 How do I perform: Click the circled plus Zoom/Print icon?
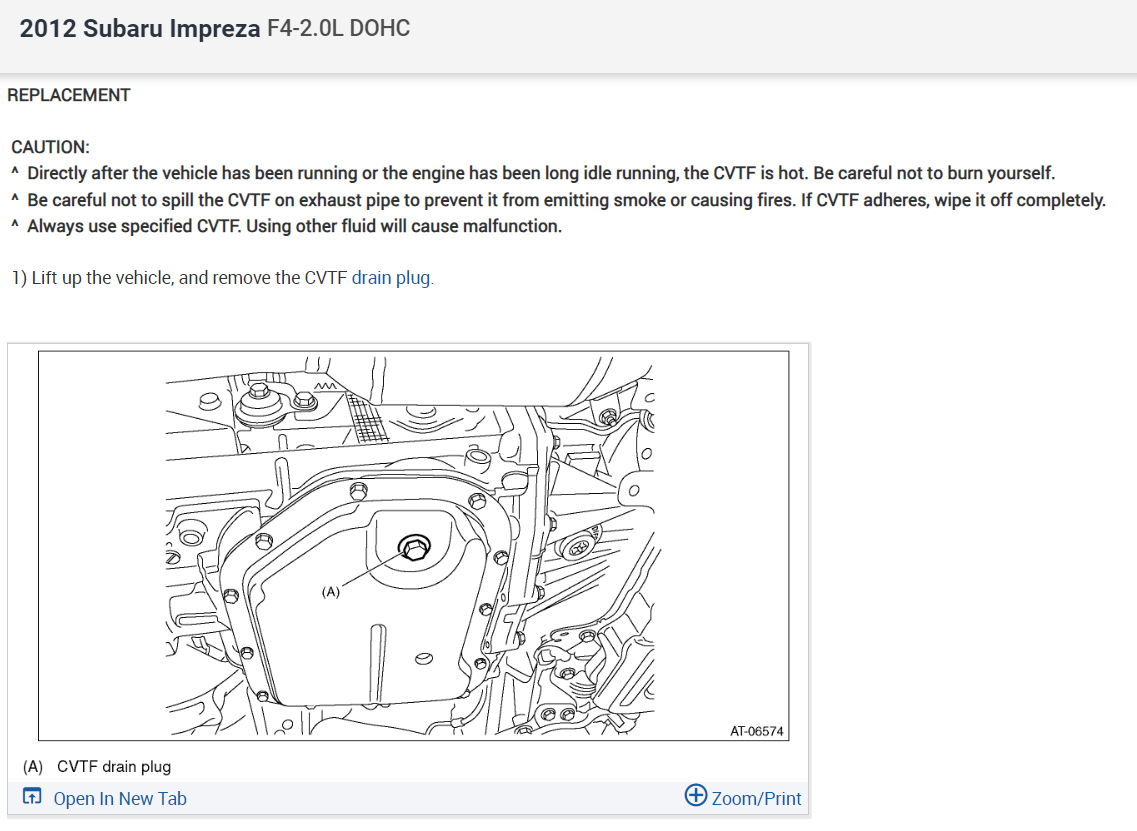tap(696, 796)
